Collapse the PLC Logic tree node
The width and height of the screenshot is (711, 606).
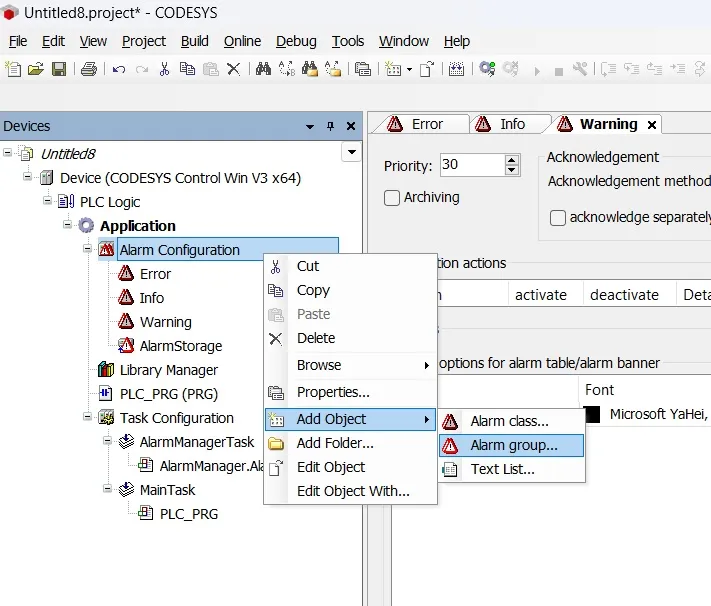pos(48,200)
